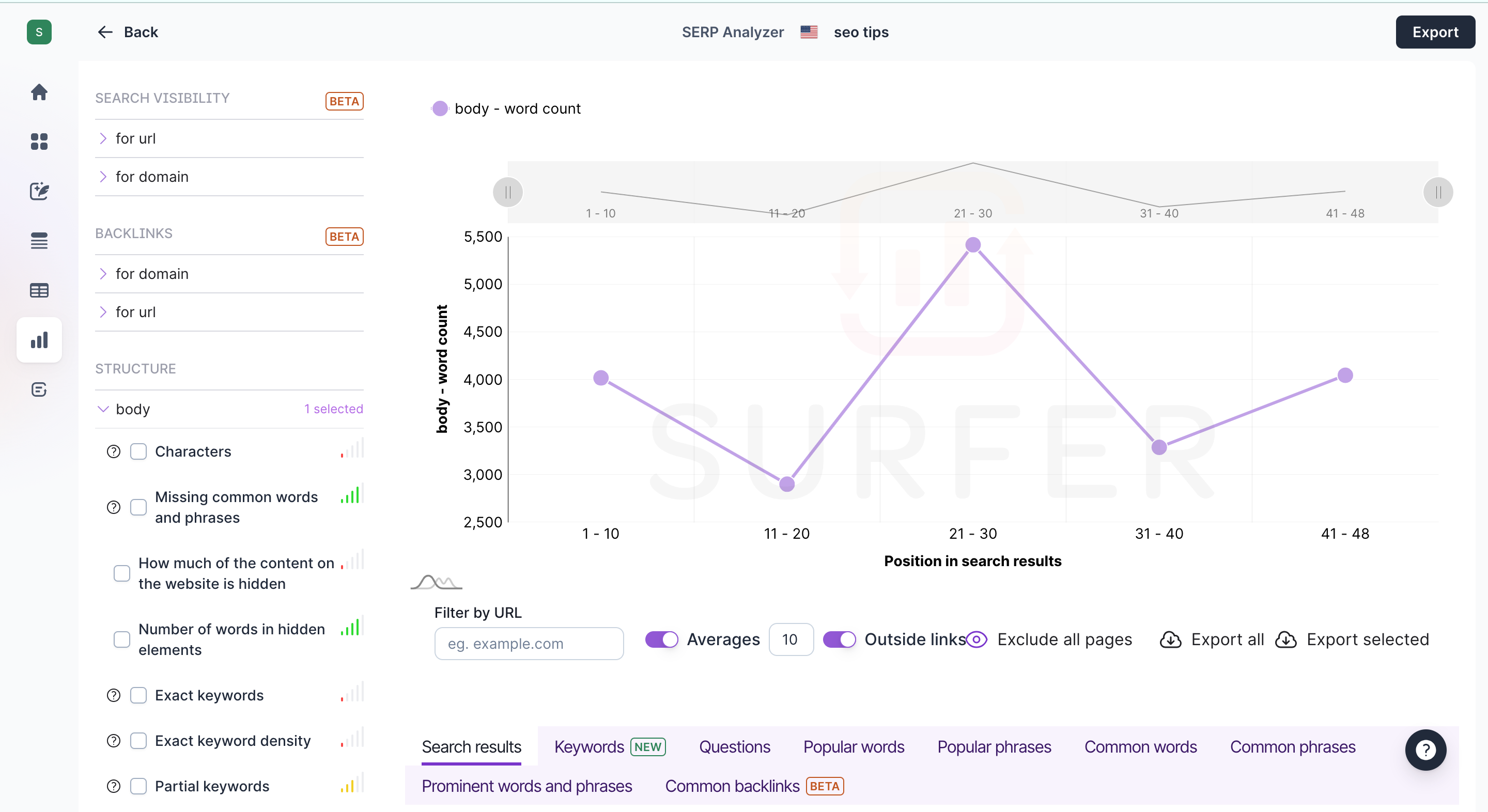Open the stacked-lines sidebar icon
The height and width of the screenshot is (812, 1488).
[x=39, y=240]
